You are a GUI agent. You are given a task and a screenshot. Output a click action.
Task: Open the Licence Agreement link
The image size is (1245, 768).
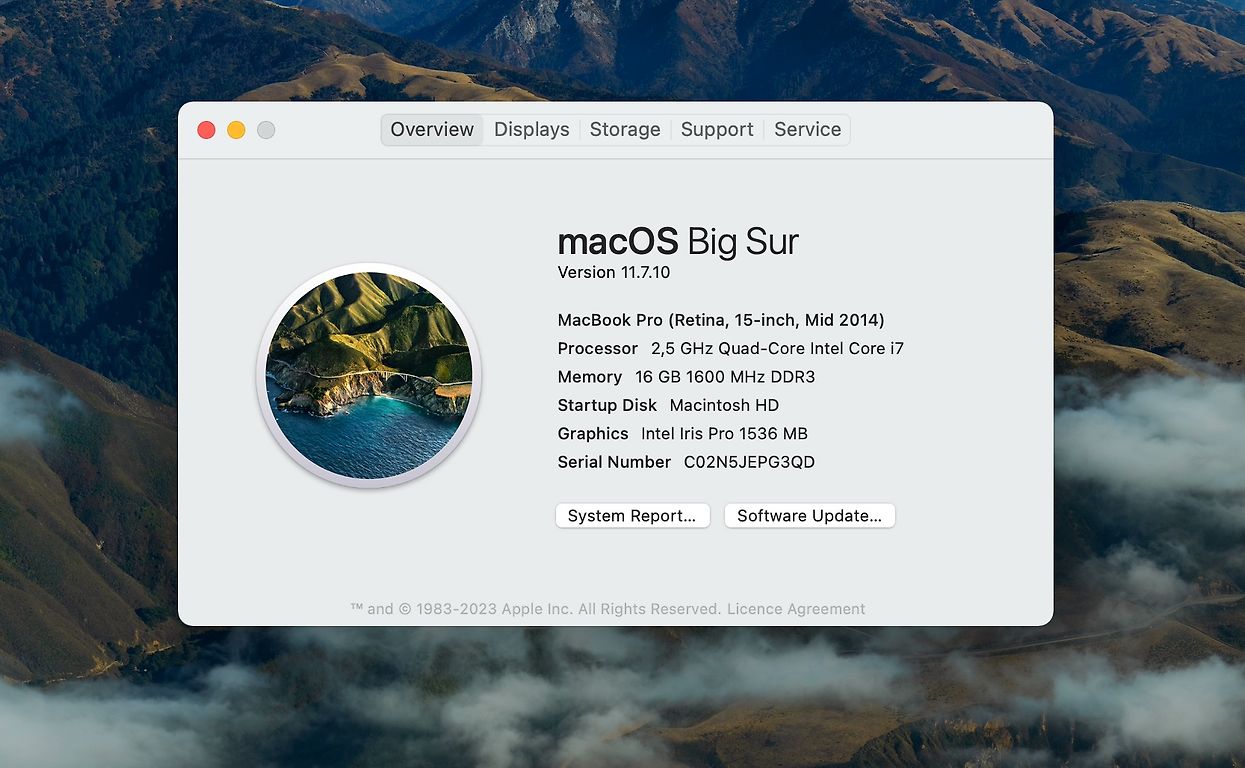[x=796, y=609]
